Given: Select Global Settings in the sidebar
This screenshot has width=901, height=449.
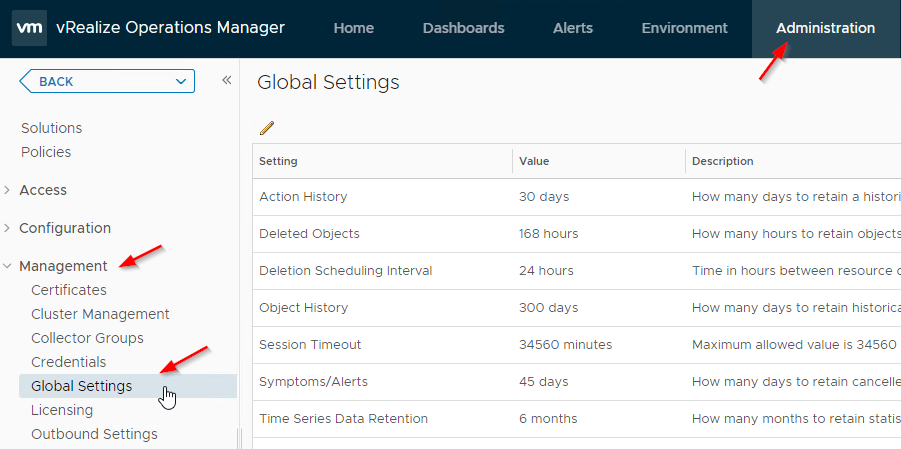Looking at the screenshot, I should click(x=128, y=386).
